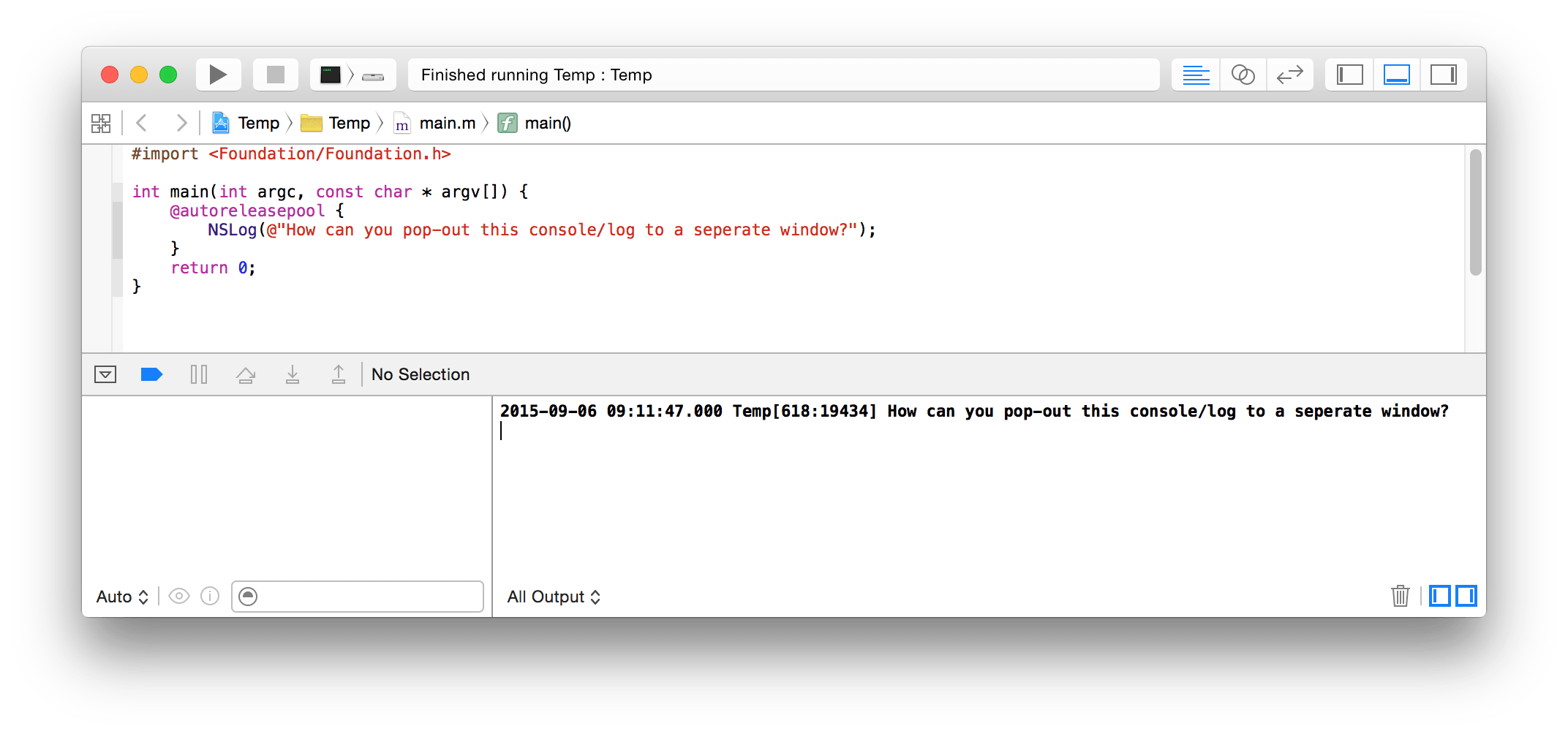Hide the Debug area panel
This screenshot has width=1568, height=734.
1396,74
